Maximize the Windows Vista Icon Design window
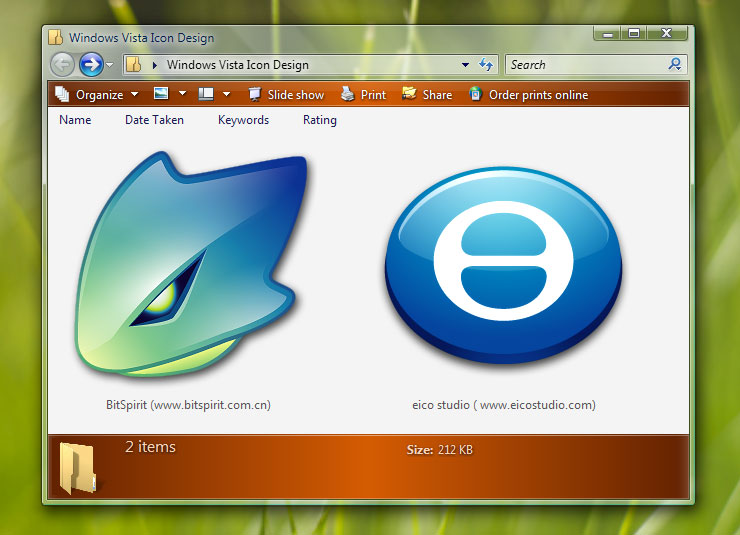740x535 pixels. 634,33
